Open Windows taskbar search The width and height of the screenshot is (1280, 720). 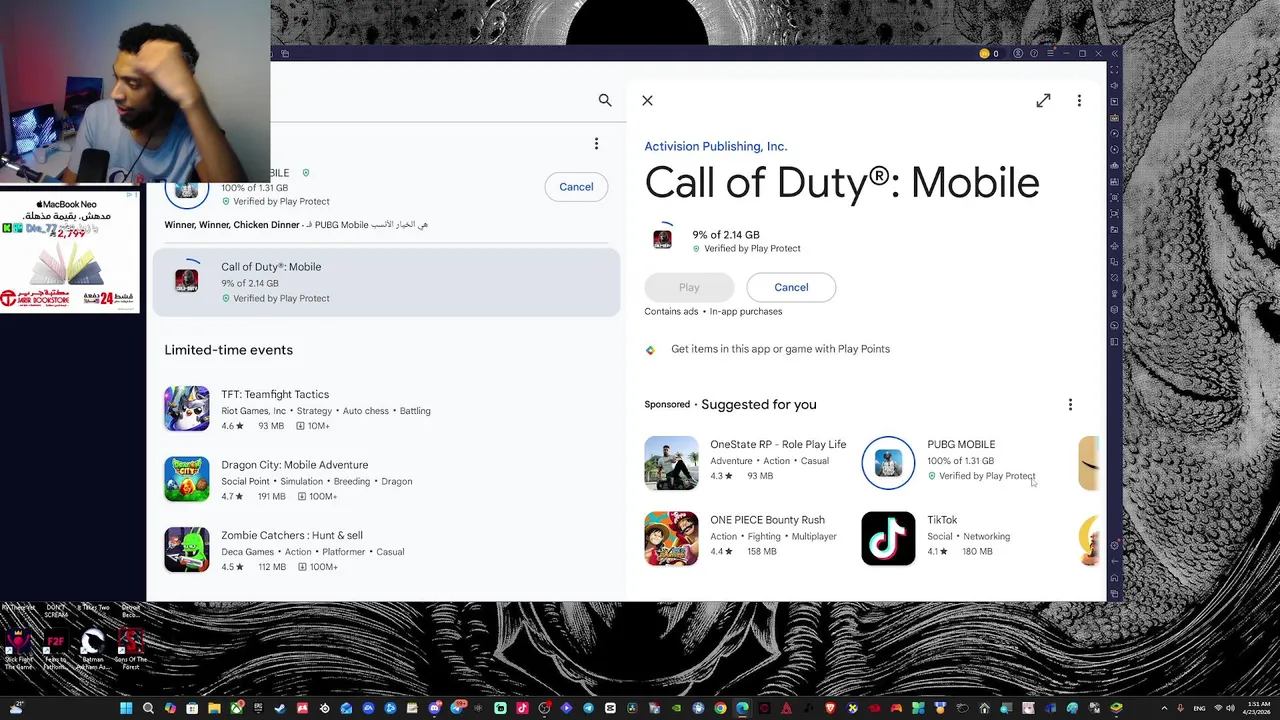tap(148, 708)
